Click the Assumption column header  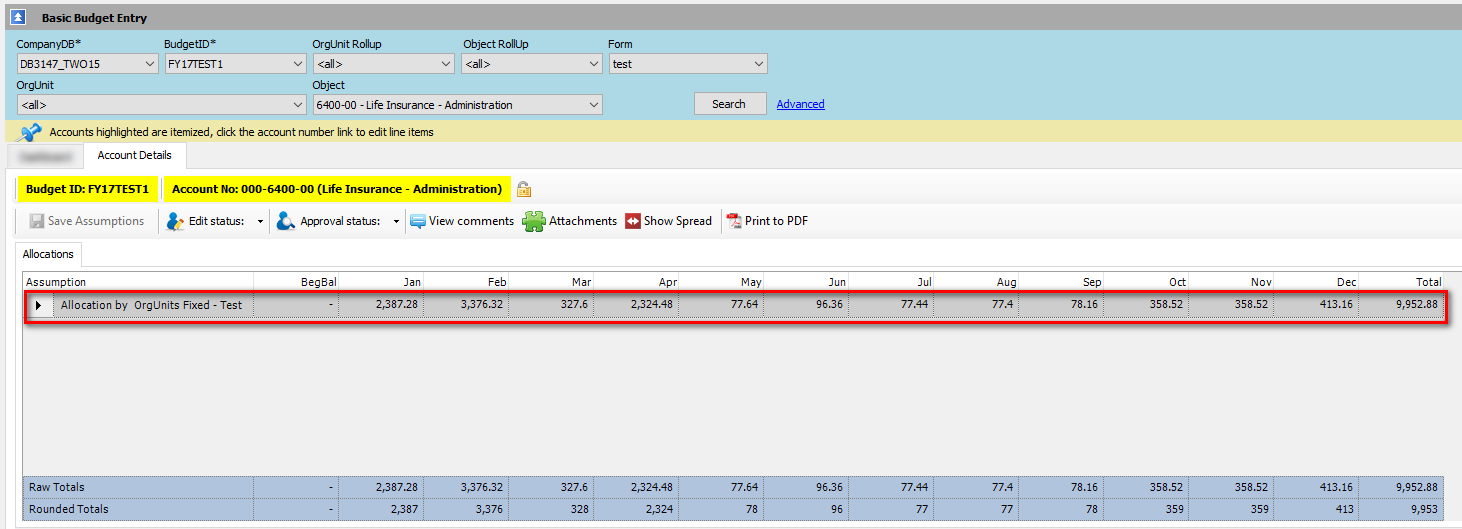pyautogui.click(x=138, y=282)
